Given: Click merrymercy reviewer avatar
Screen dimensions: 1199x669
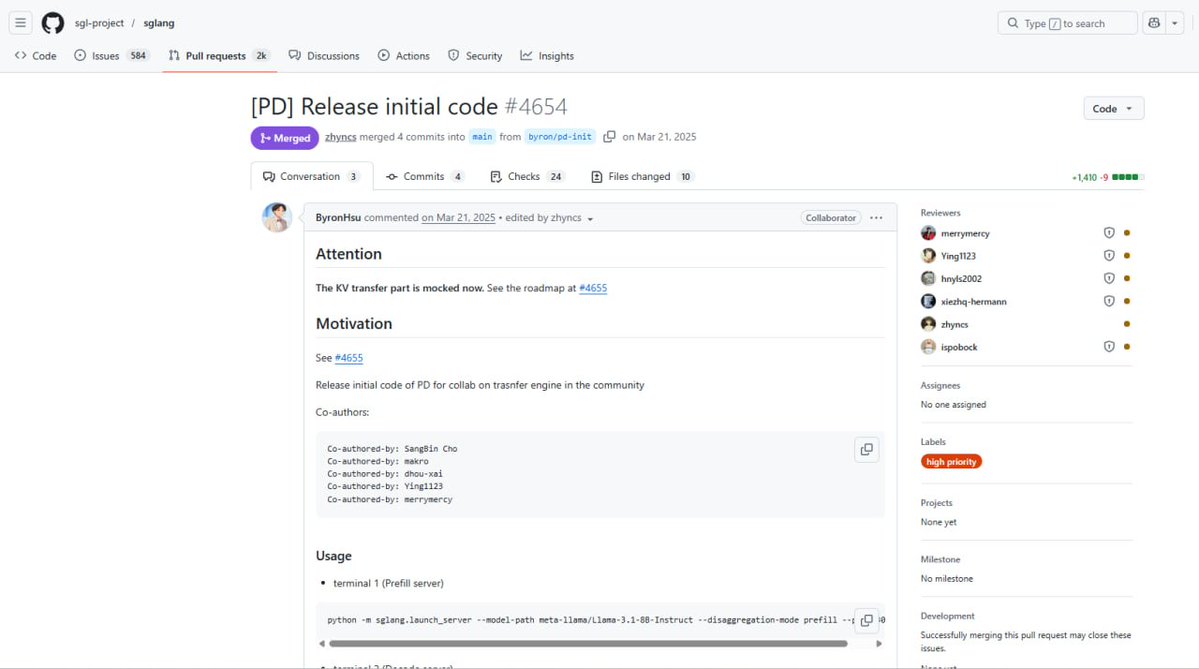Looking at the screenshot, I should pyautogui.click(x=928, y=233).
